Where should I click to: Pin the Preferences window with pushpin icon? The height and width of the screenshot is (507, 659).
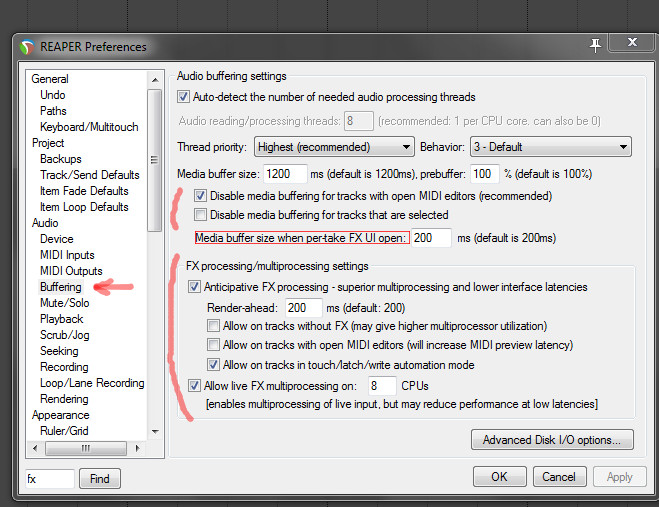click(x=595, y=45)
